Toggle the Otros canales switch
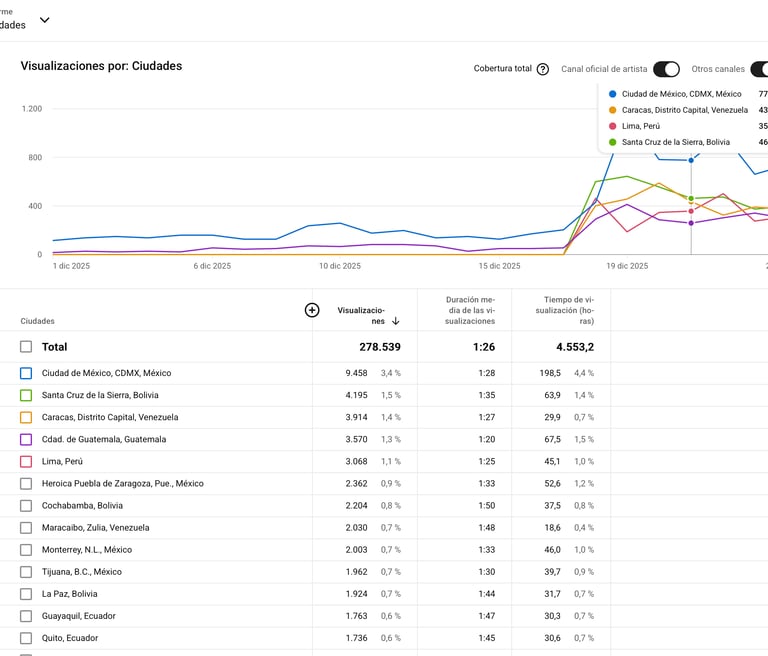Viewport: 768px width, 656px height. [760, 69]
